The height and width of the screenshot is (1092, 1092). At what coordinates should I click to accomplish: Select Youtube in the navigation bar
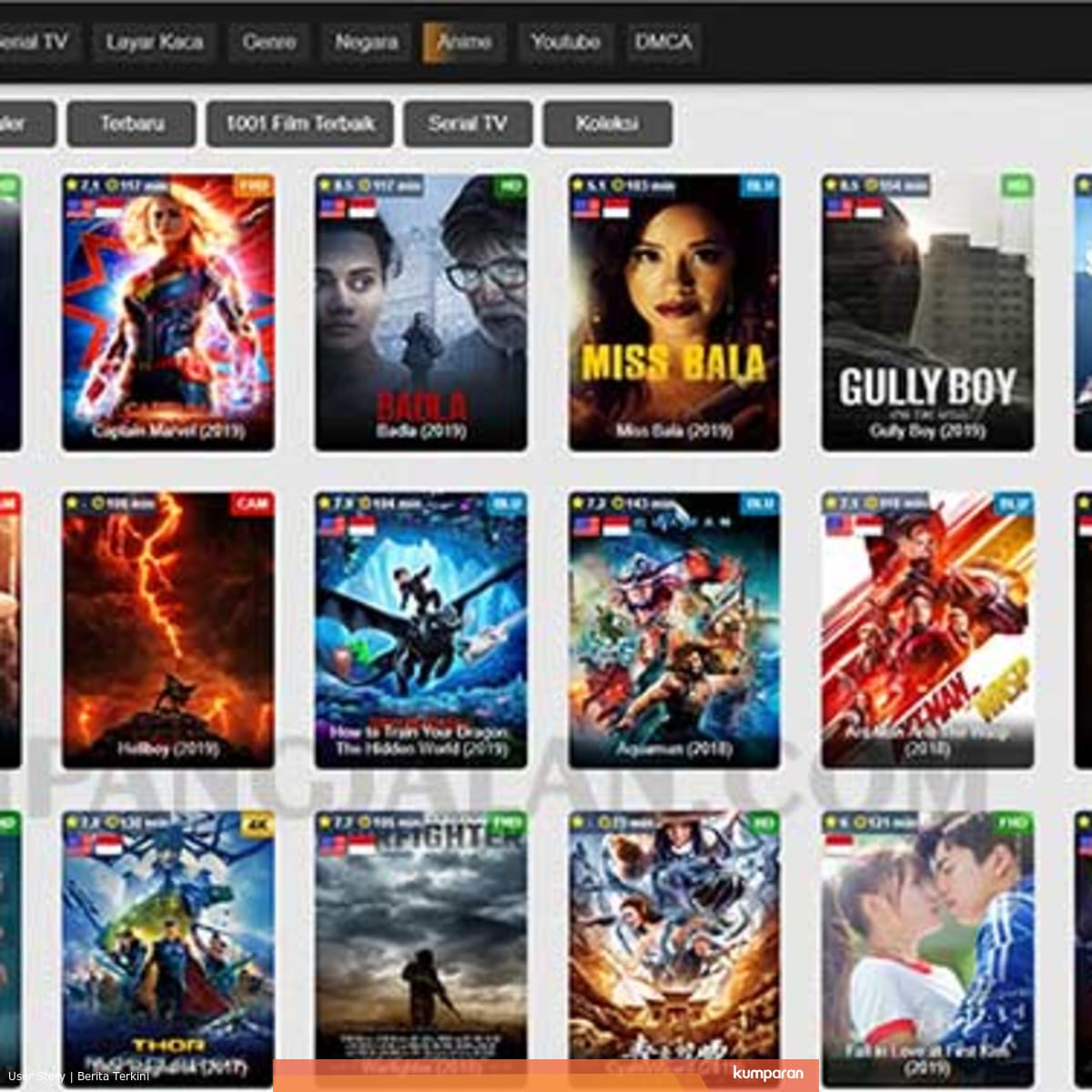pyautogui.click(x=565, y=42)
